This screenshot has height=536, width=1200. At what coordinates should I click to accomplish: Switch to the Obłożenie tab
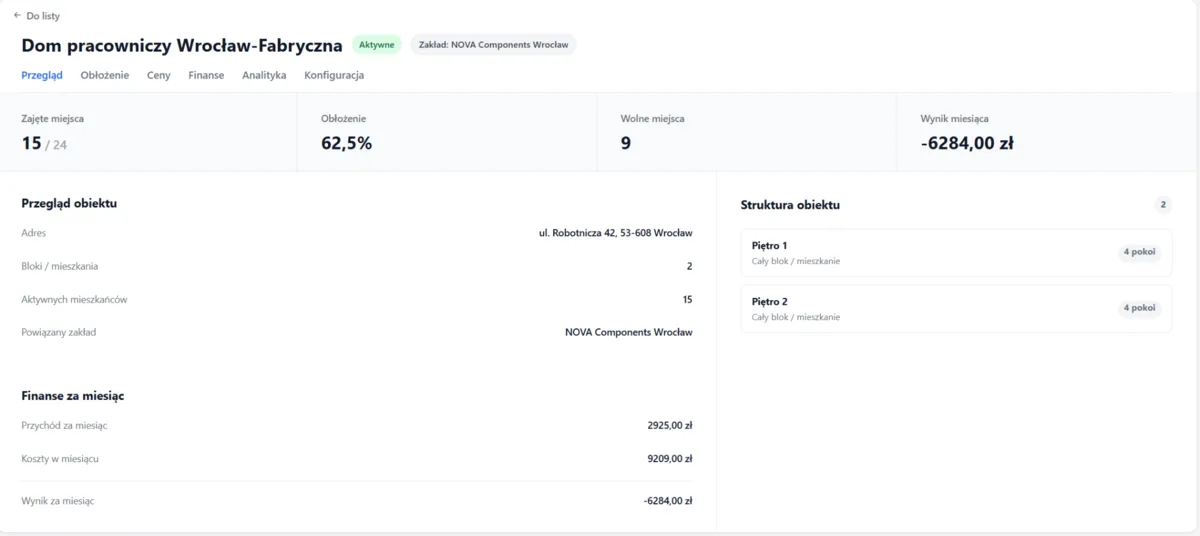click(105, 75)
